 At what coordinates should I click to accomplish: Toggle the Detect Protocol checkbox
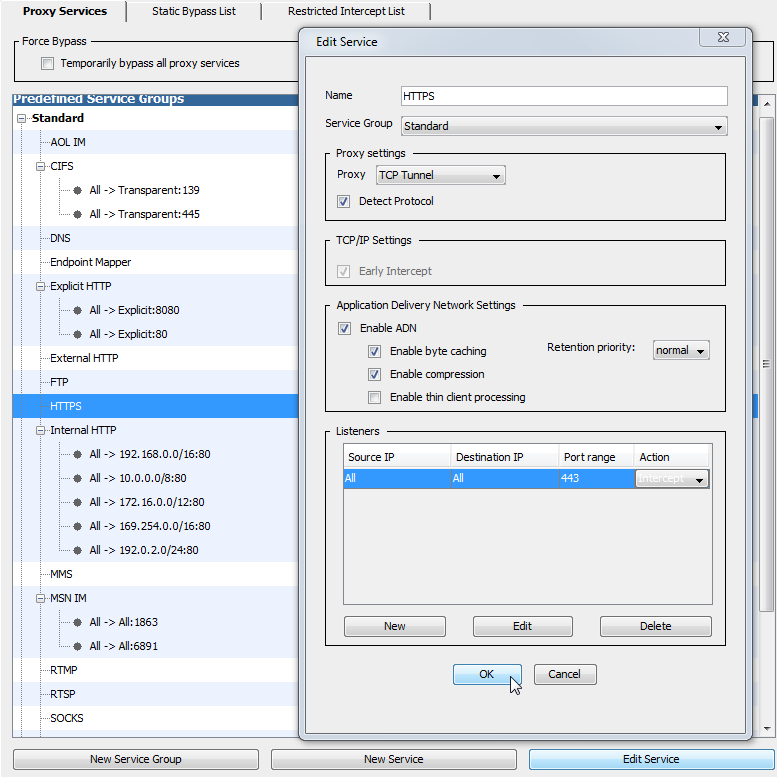[x=344, y=201]
